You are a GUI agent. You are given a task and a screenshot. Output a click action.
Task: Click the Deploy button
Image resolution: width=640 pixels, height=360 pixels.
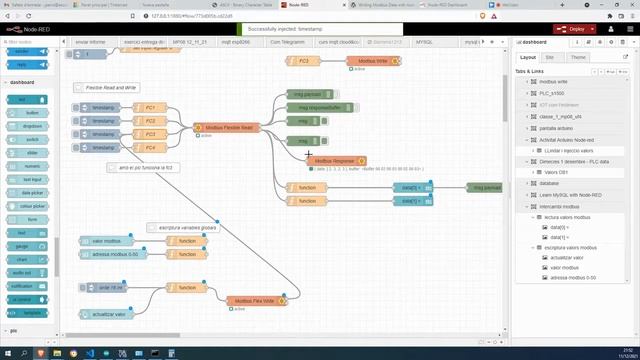(x=571, y=29)
